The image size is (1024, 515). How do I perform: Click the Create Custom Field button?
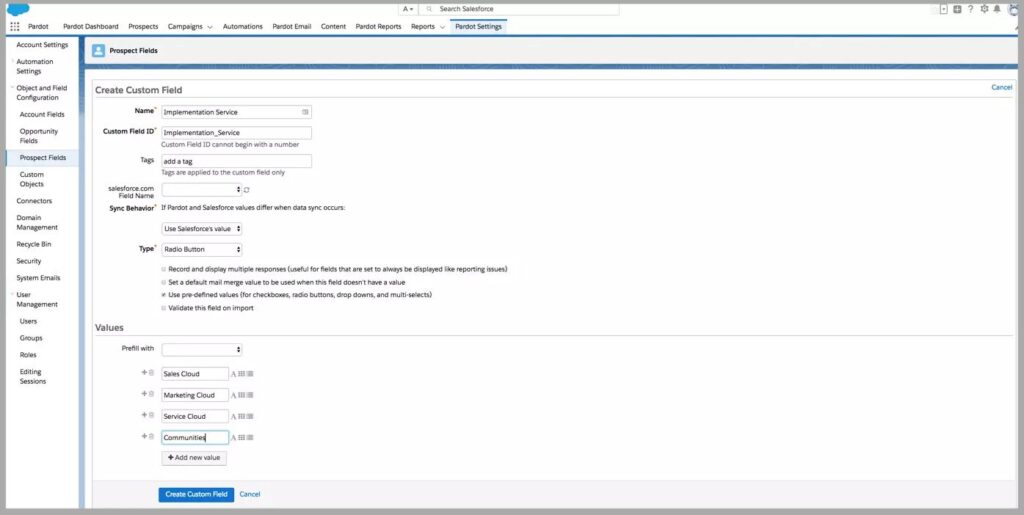[x=196, y=494]
